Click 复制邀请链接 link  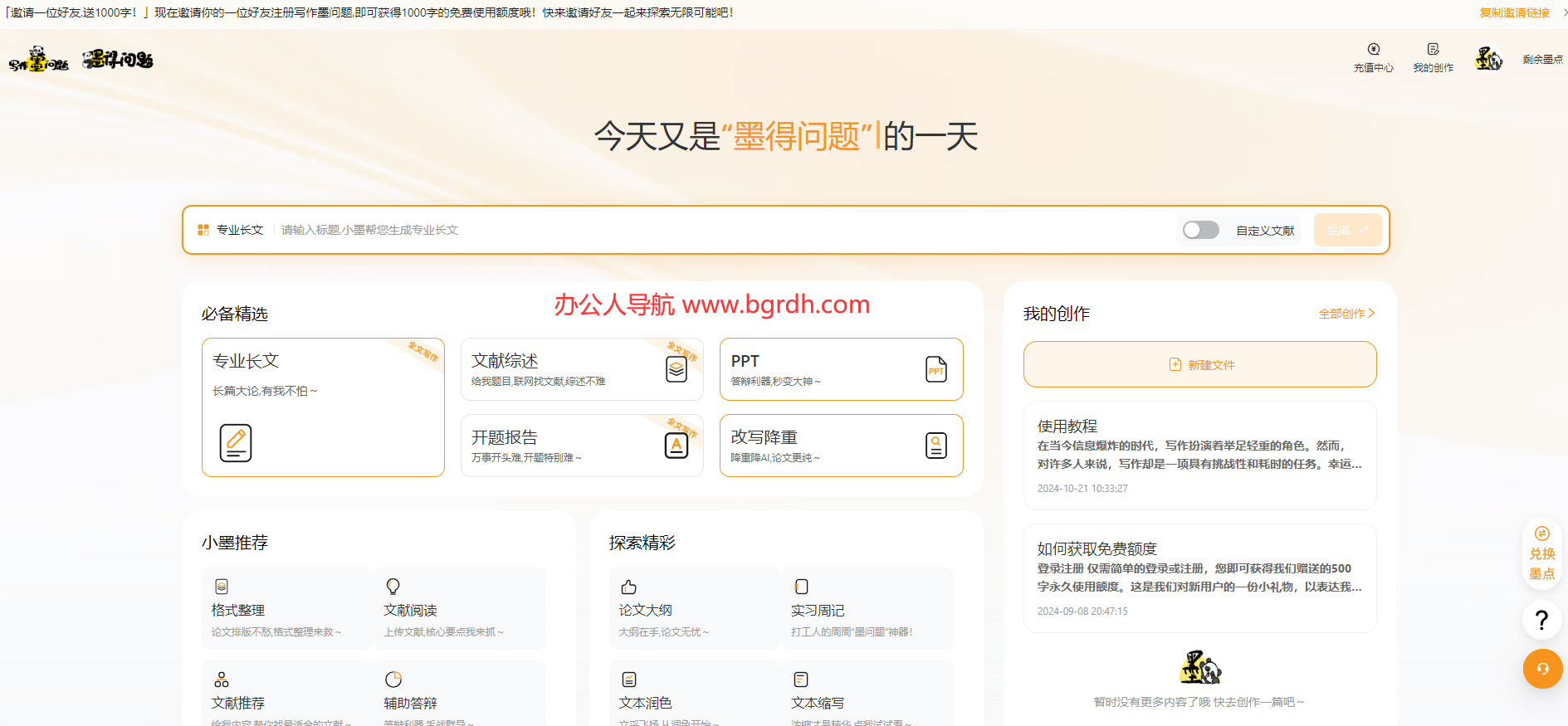[x=1515, y=12]
